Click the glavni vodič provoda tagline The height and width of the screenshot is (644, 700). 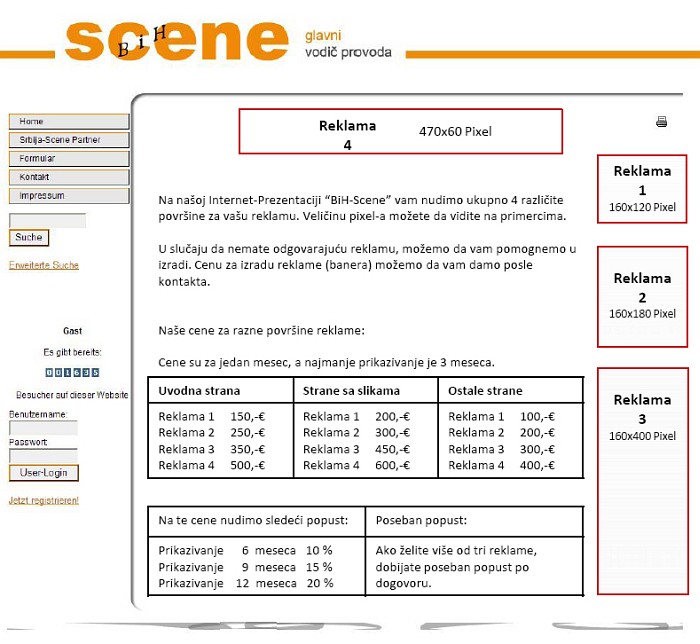click(x=348, y=44)
